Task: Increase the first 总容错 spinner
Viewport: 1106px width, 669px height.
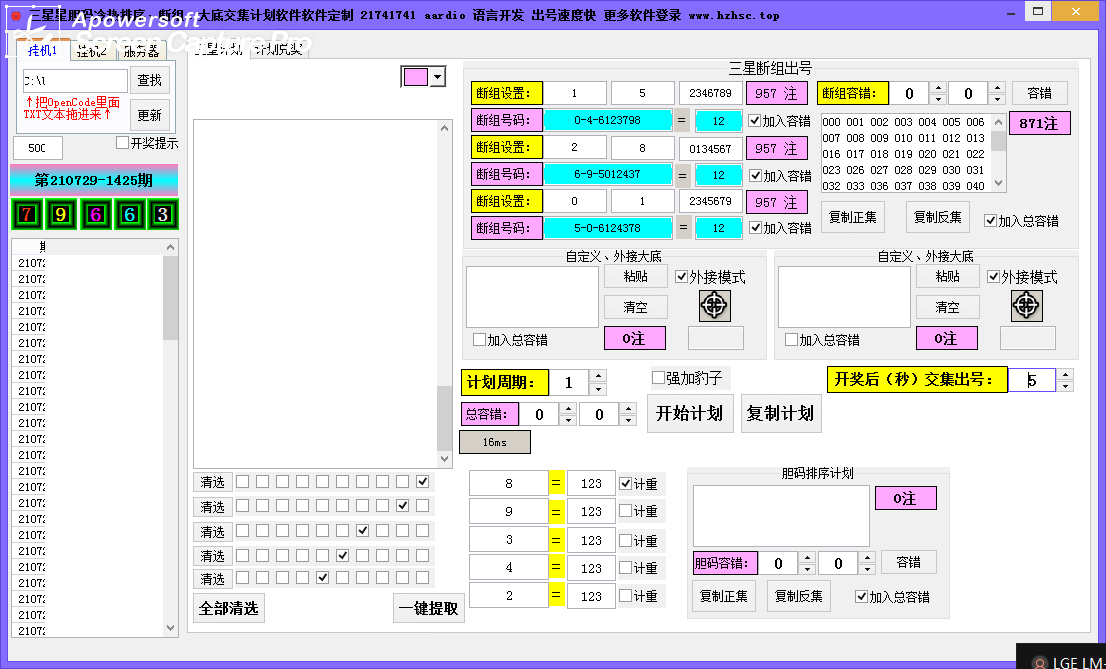Action: click(x=568, y=408)
